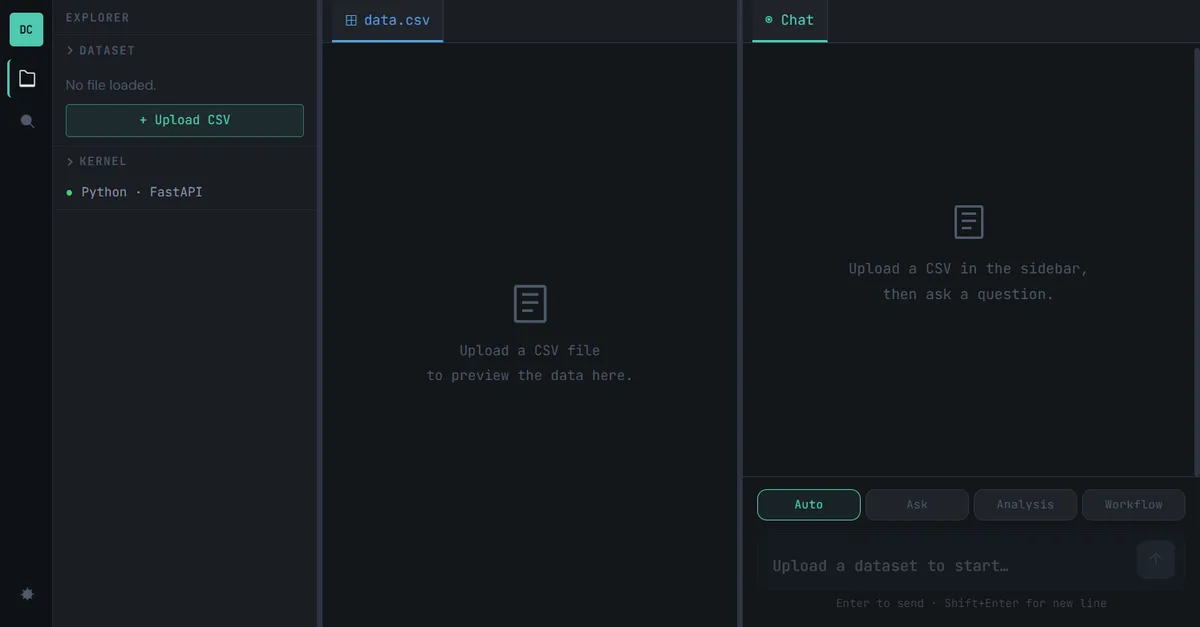The image size is (1200, 627).
Task: Select the Ask chat mode
Action: tap(917, 505)
